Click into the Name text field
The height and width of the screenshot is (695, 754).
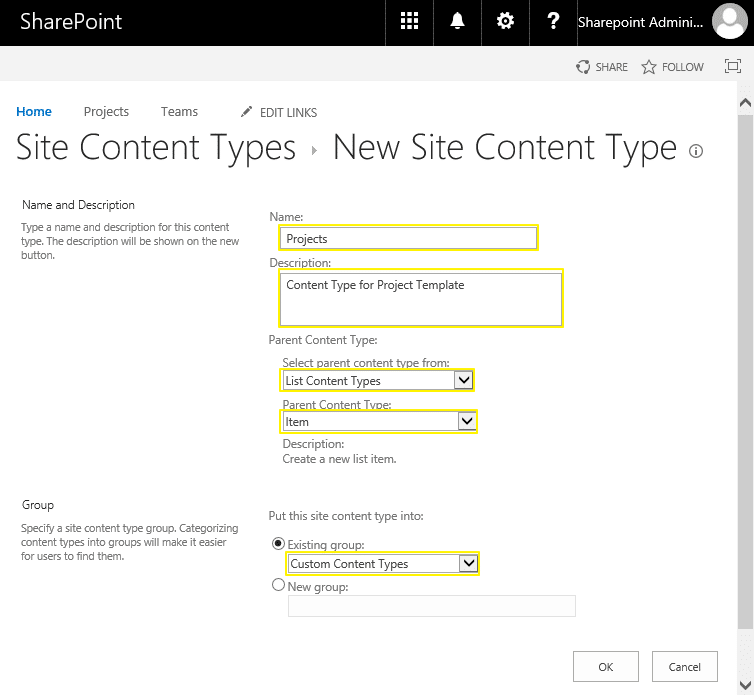[x=408, y=238]
